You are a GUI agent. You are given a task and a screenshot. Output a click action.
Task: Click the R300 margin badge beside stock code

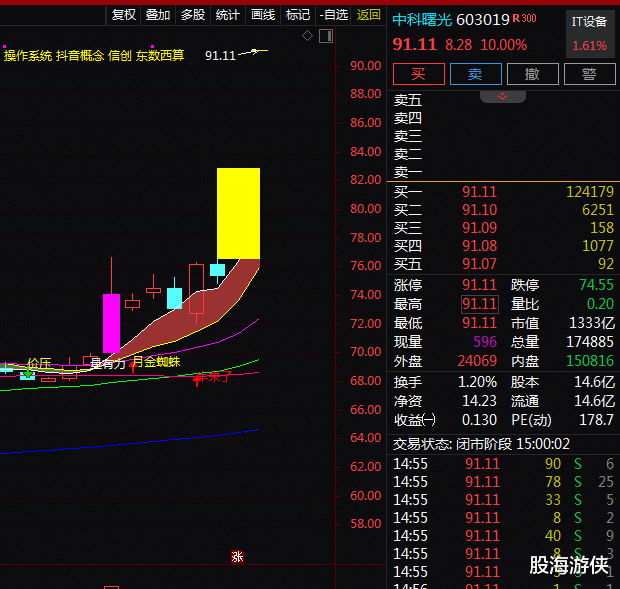(524, 19)
